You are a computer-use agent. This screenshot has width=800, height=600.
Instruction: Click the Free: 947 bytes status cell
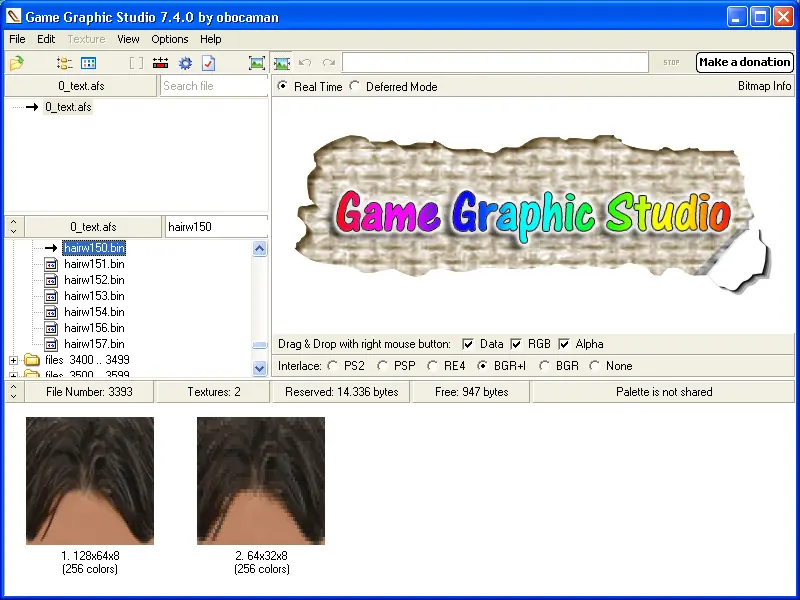tap(471, 392)
